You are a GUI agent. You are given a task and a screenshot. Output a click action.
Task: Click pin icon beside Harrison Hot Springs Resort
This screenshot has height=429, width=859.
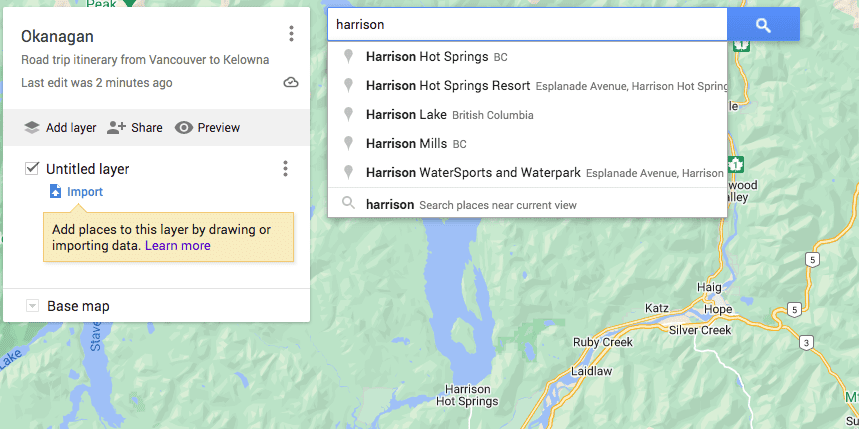[348, 85]
